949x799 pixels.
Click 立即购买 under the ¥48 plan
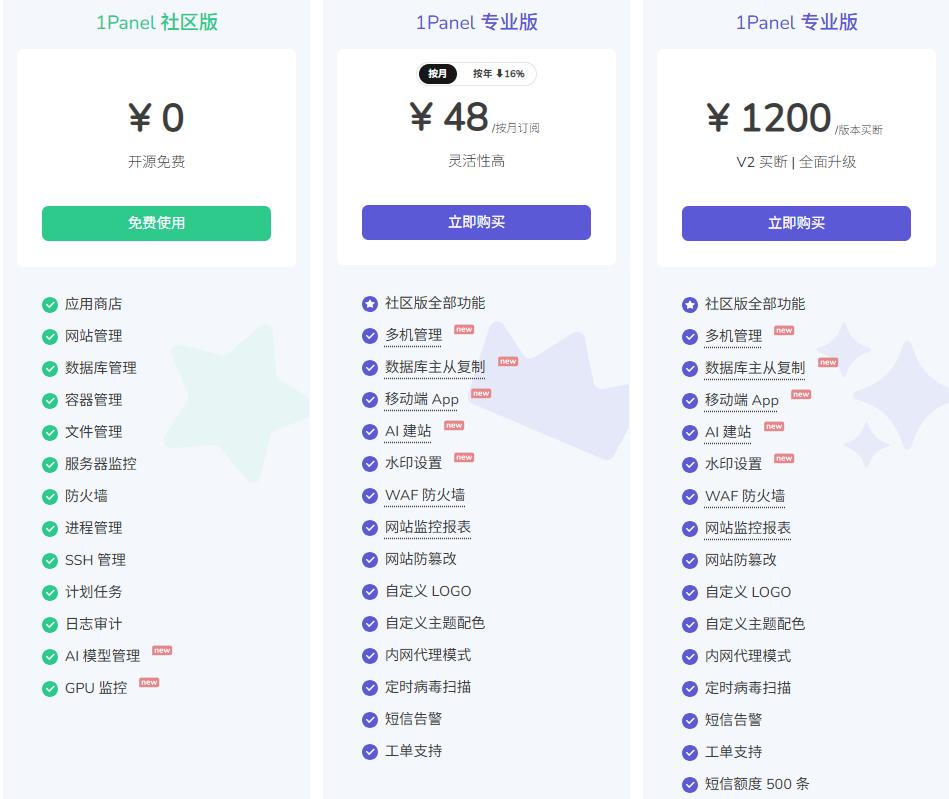[476, 223]
